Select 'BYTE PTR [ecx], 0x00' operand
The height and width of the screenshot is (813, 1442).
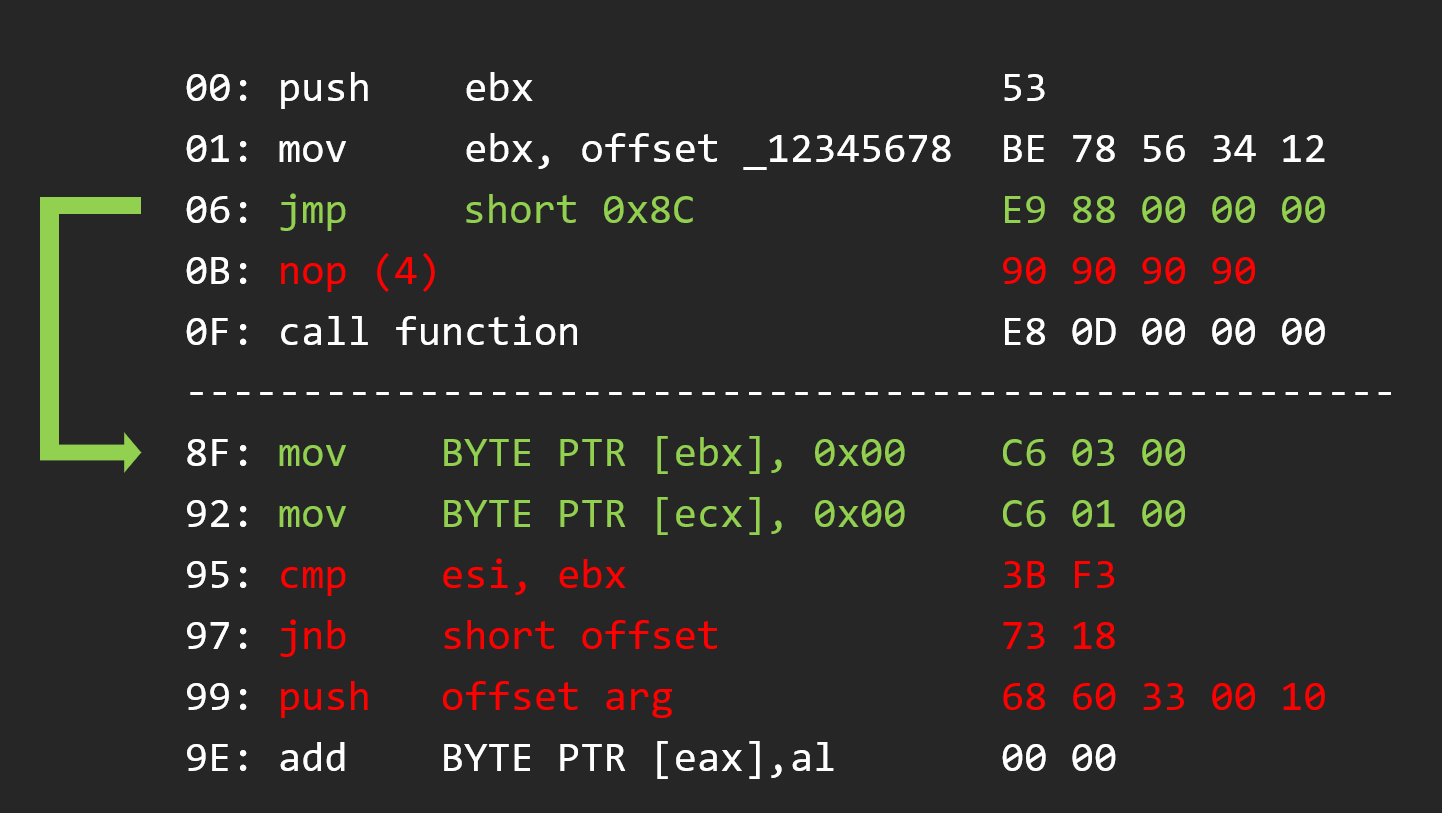pos(673,515)
